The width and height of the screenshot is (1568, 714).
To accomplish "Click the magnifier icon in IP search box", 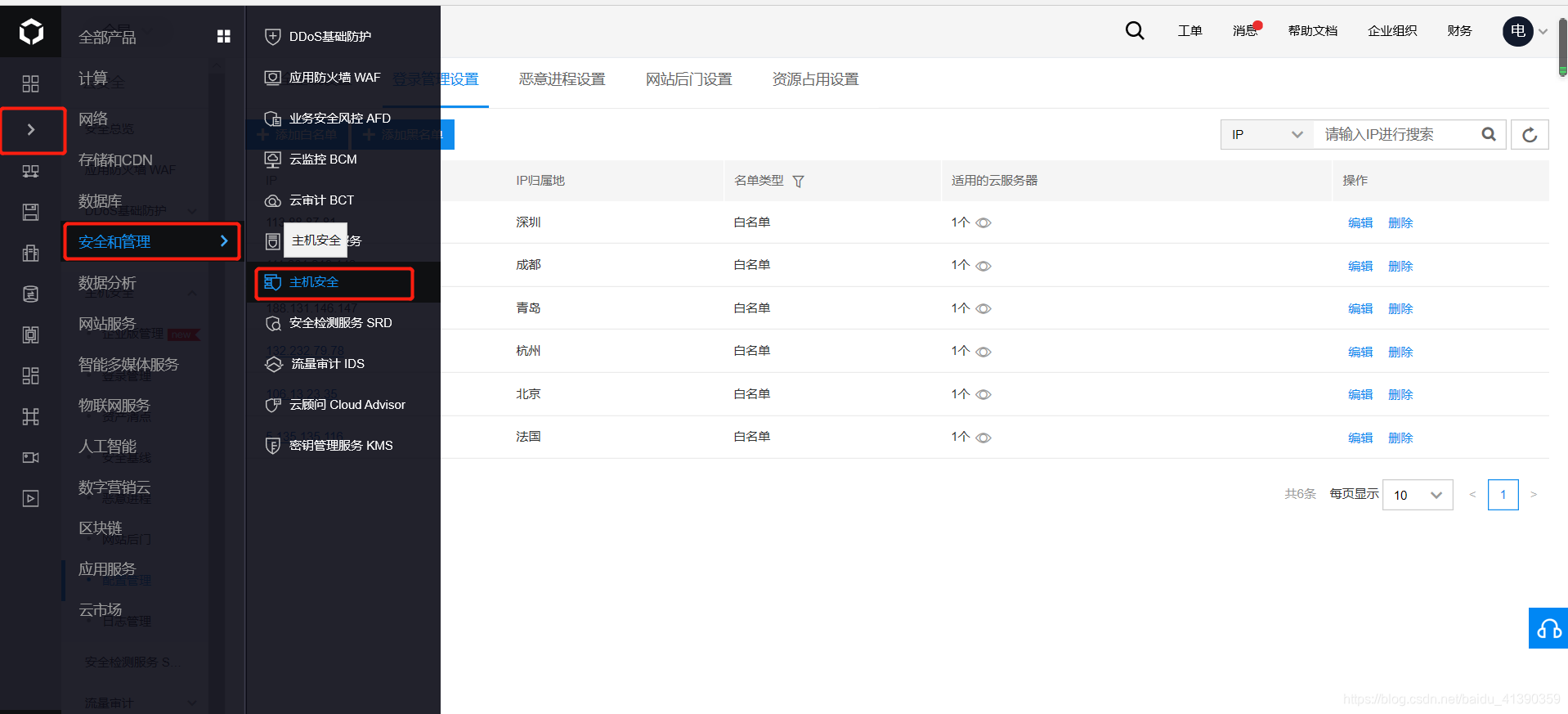I will pos(1489,134).
